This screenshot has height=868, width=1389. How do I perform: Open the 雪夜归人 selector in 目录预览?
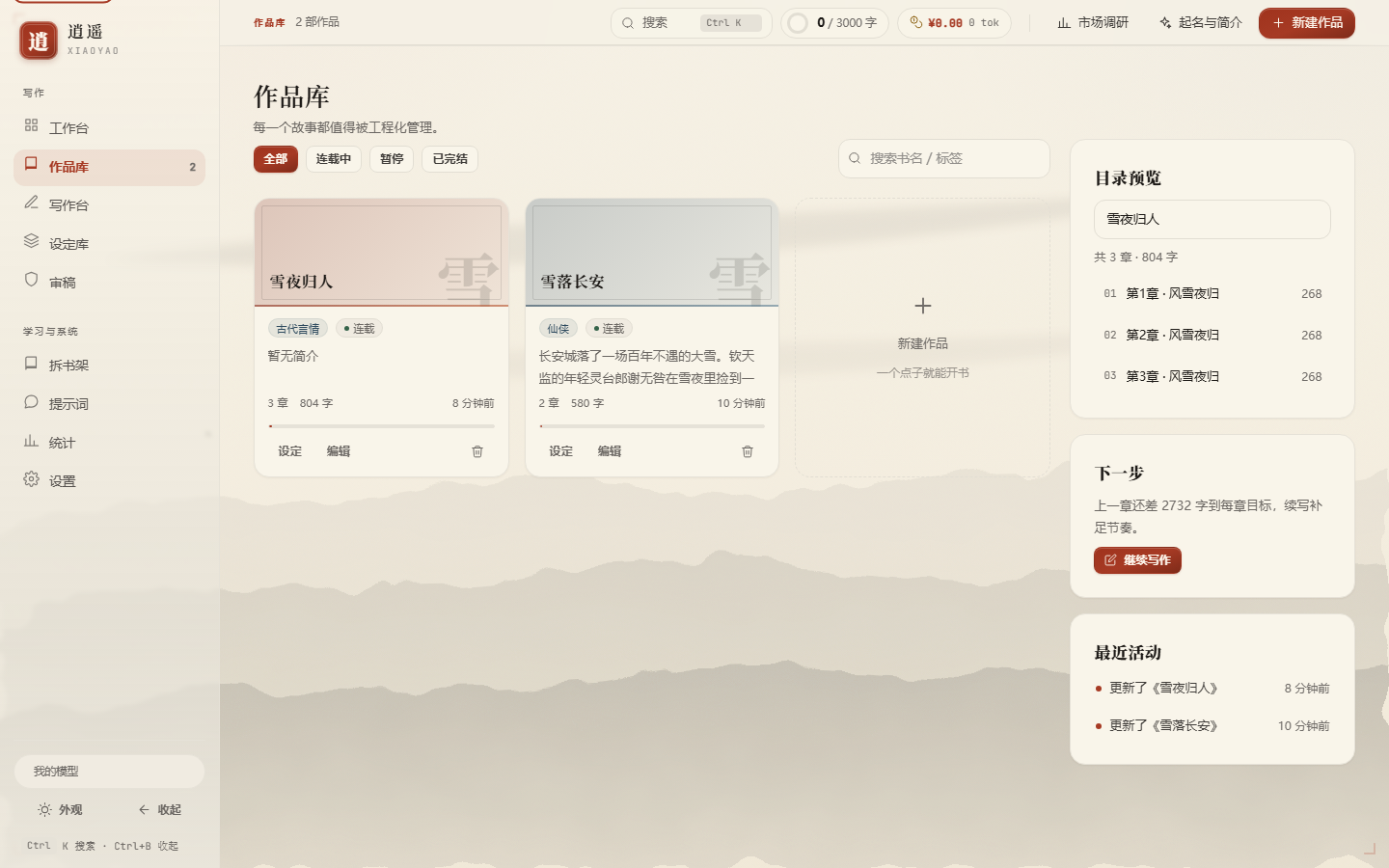pyautogui.click(x=1212, y=219)
